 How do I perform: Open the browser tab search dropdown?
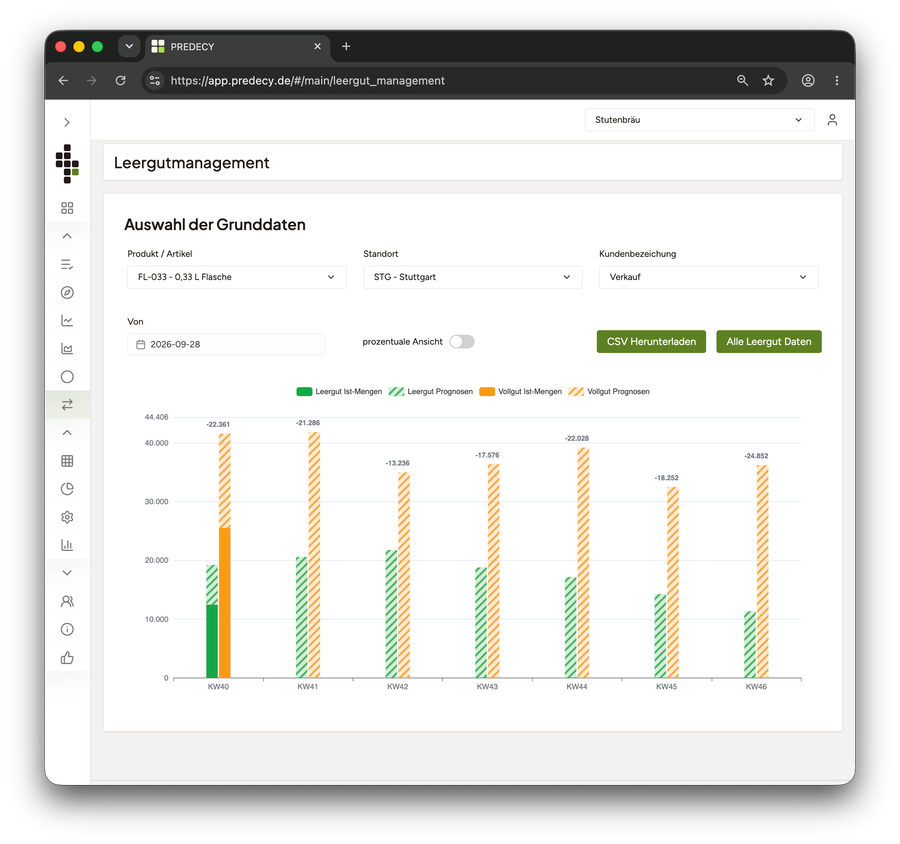point(129,47)
